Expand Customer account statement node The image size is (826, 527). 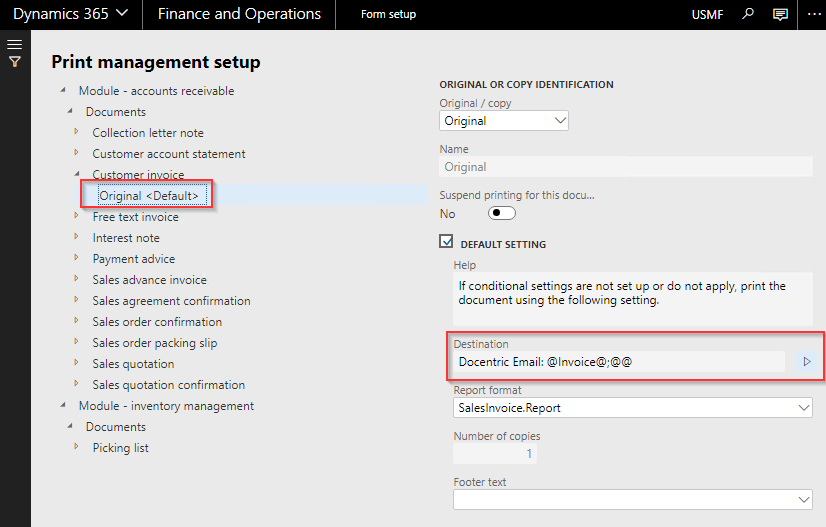point(76,152)
